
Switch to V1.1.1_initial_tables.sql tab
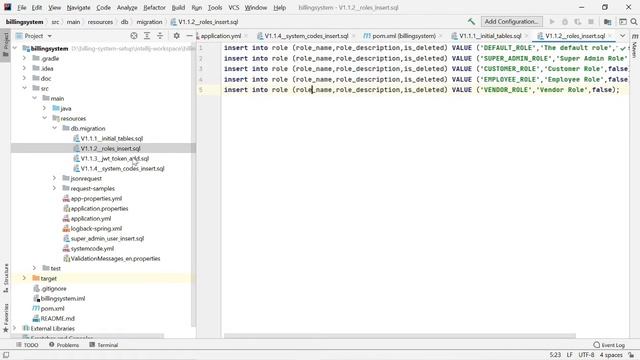click(490, 36)
